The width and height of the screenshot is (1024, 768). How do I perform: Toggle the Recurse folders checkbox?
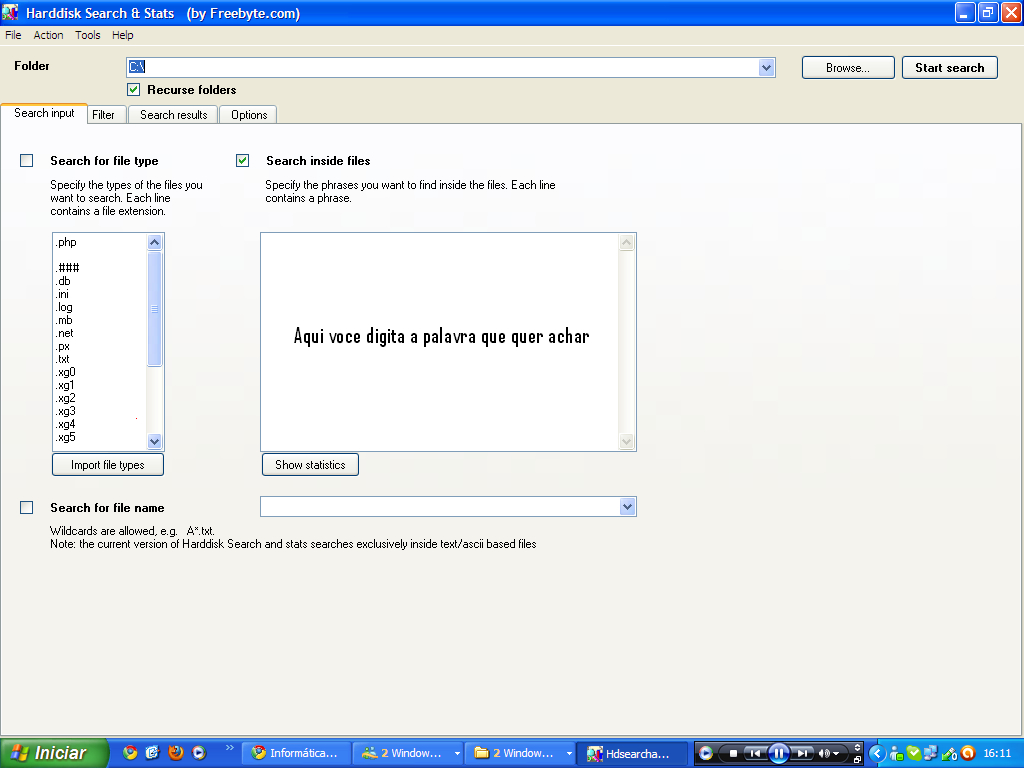pyautogui.click(x=133, y=89)
